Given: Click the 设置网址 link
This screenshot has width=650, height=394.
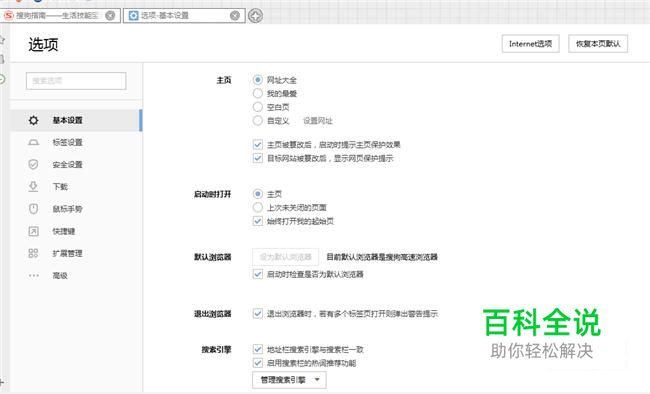Looking at the screenshot, I should pos(318,121).
